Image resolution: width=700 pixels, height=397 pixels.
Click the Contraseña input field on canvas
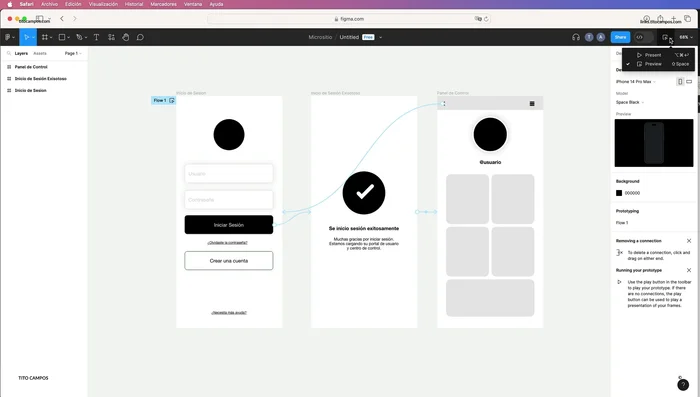229,200
